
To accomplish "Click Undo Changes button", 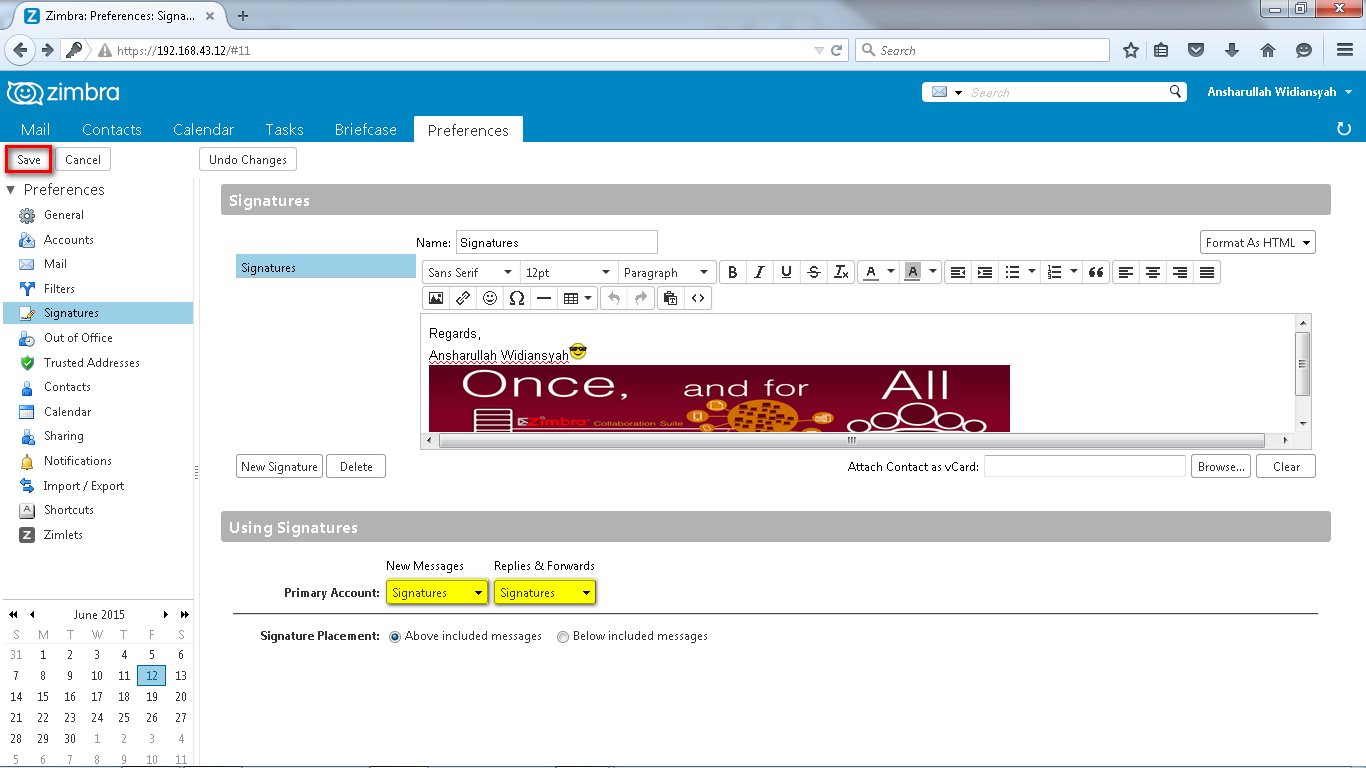I will (248, 160).
